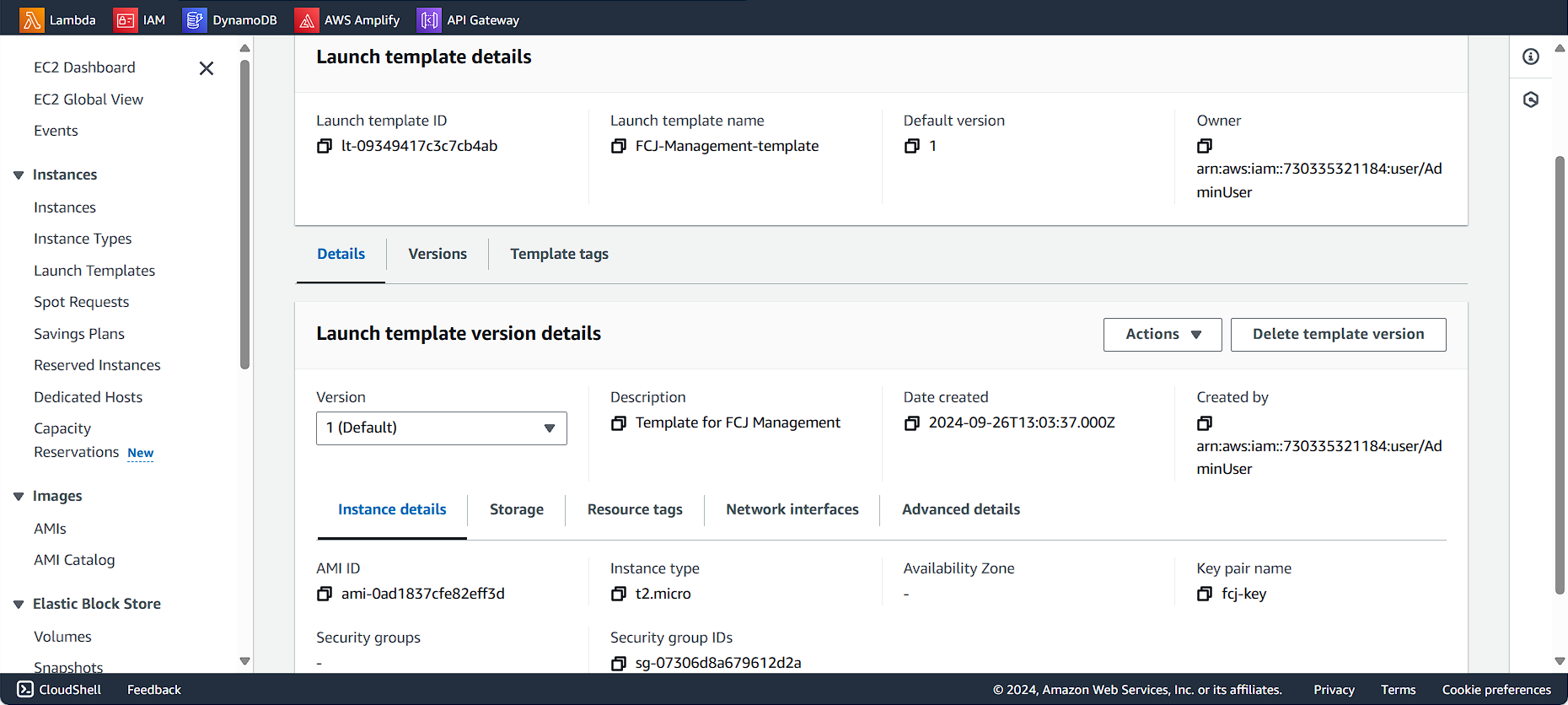Screen dimensions: 1568x705
Task: Open EC2 Dashboard in sidebar
Action: (84, 67)
